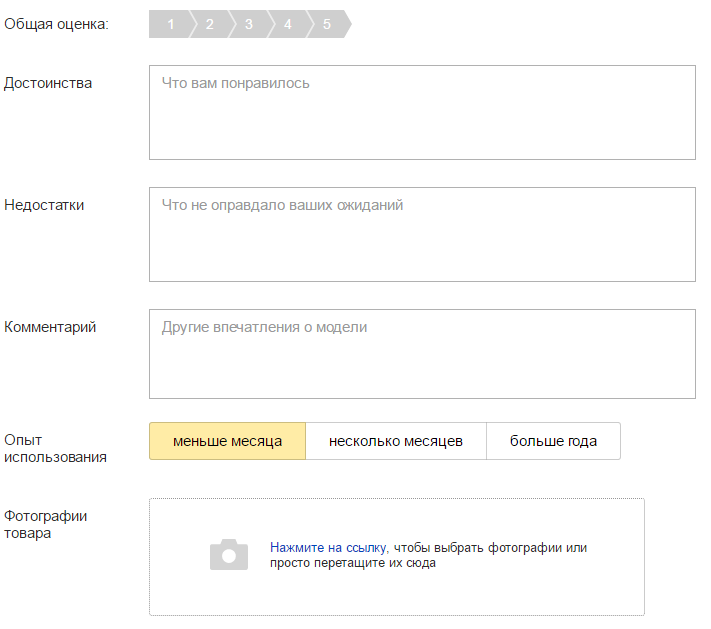
Task: Click into 'Что не оправдало ваших ожиданий' field
Action: 421,234
